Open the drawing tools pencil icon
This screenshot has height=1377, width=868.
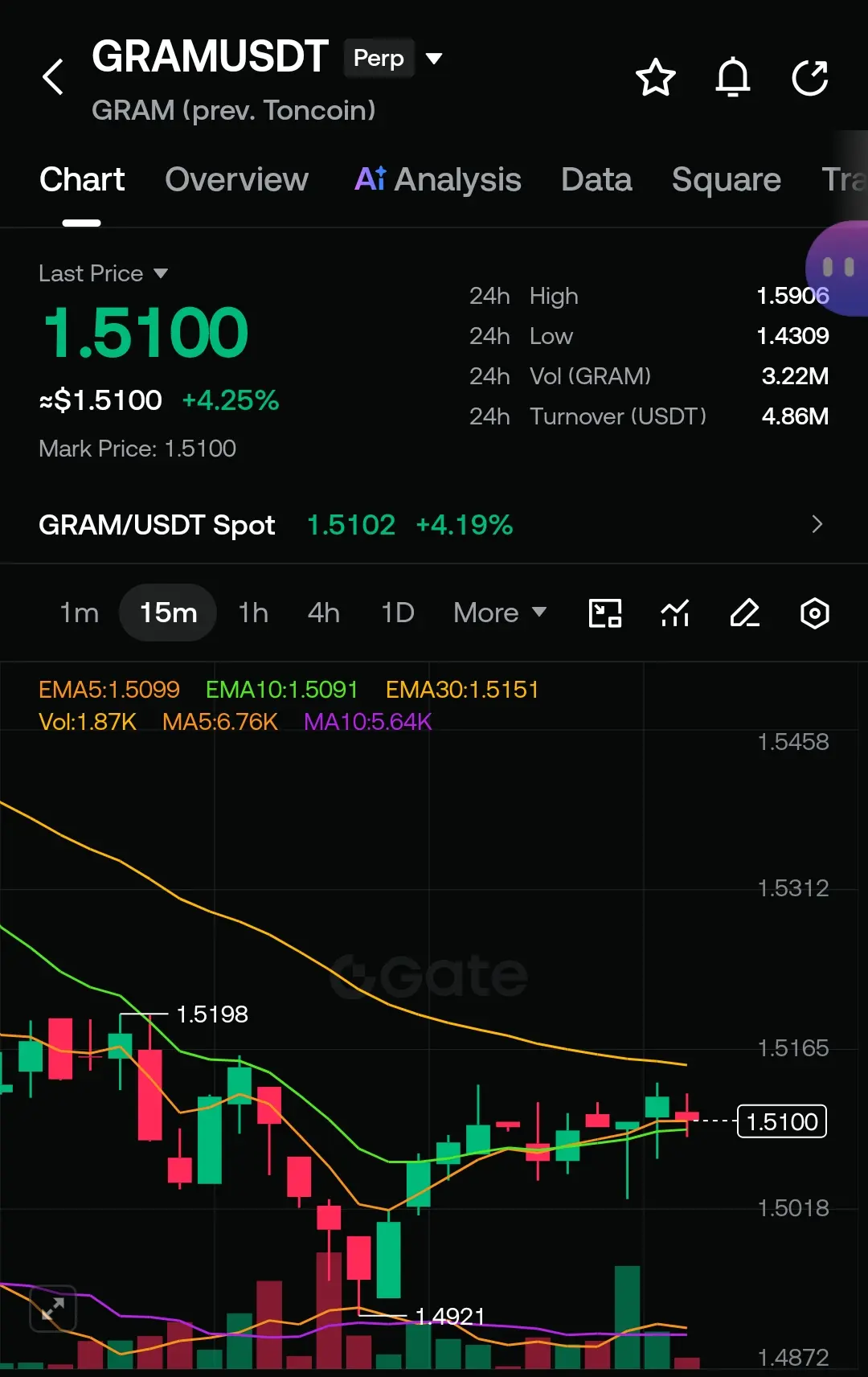(x=745, y=613)
